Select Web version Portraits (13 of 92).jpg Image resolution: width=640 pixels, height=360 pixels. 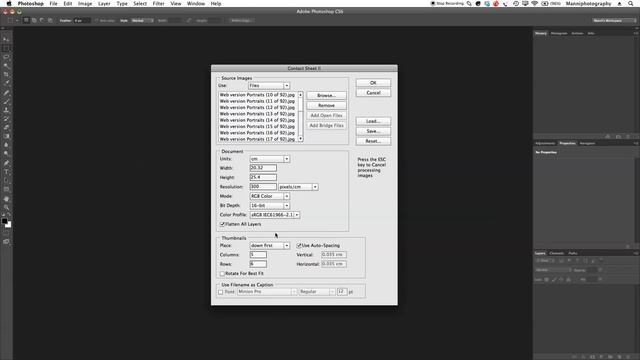point(257,114)
